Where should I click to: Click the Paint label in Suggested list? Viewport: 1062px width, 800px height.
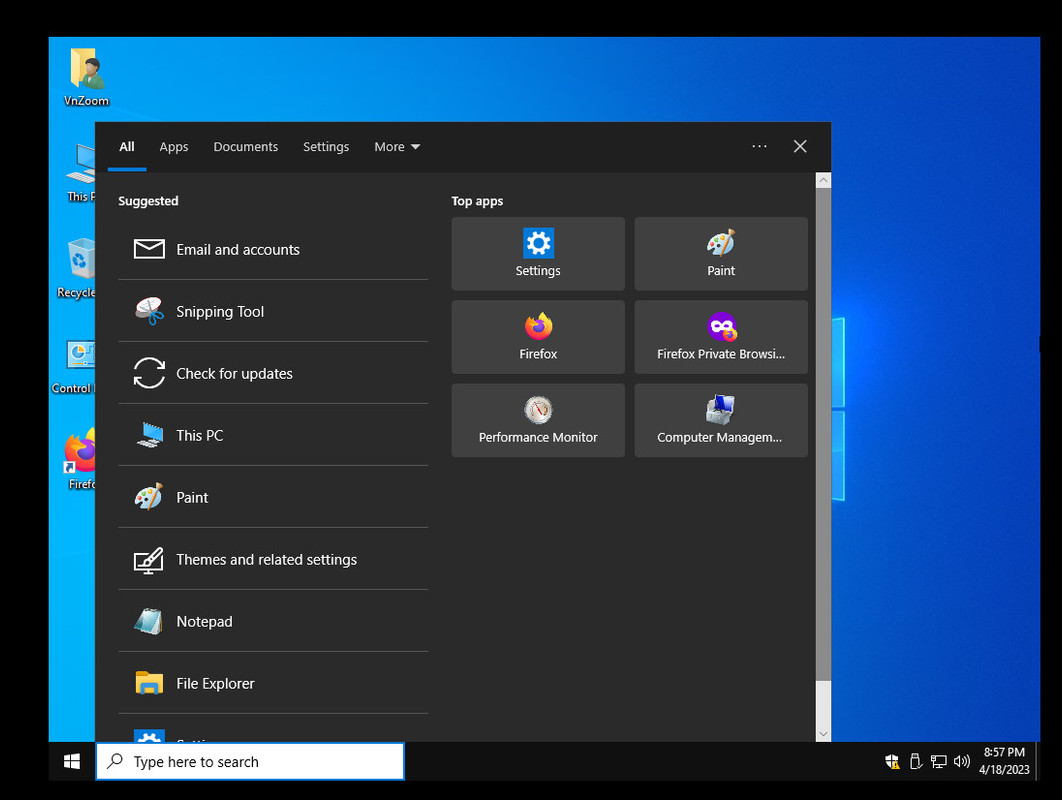tap(192, 497)
